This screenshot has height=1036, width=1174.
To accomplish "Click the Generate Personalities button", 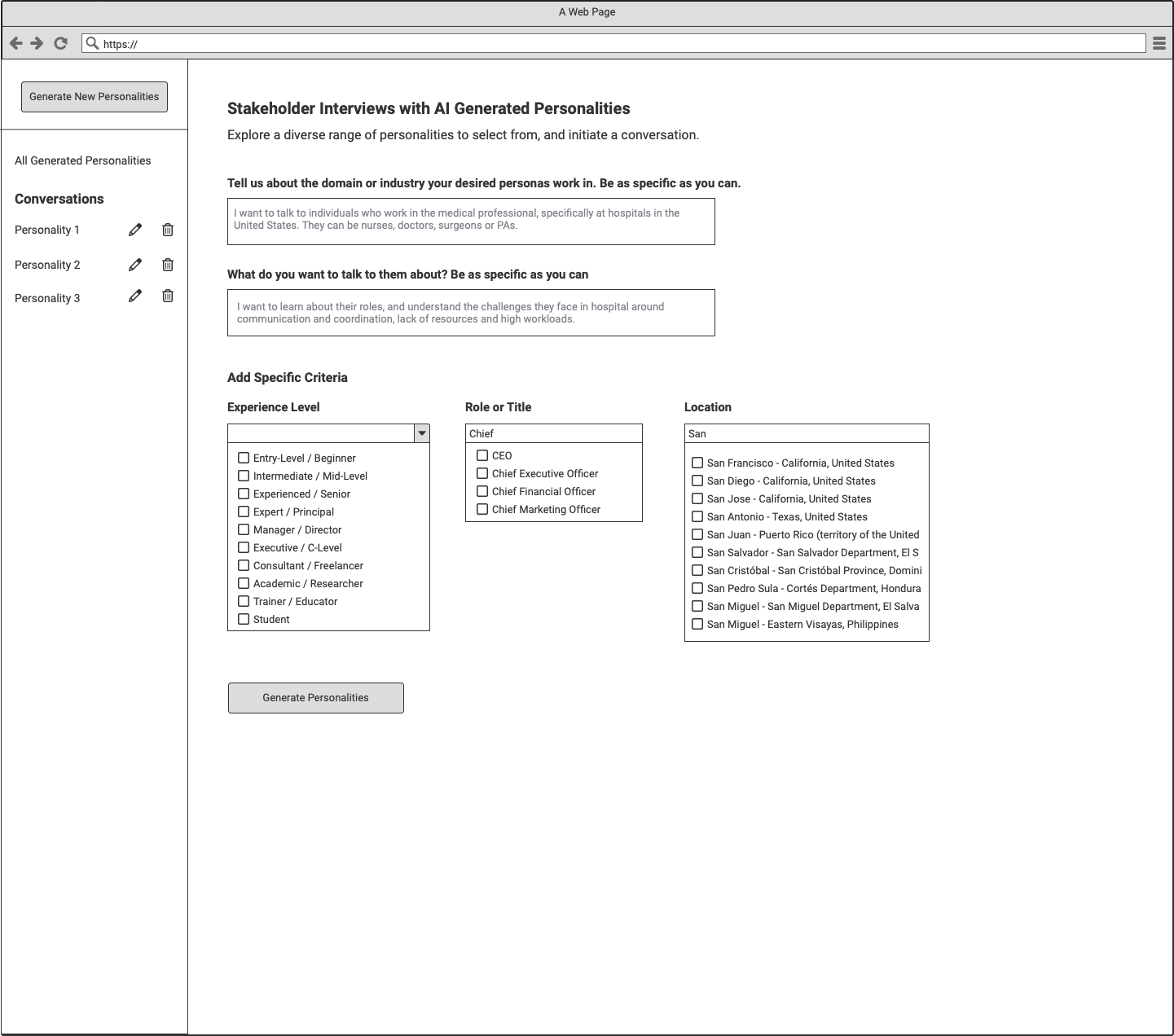I will (x=316, y=698).
